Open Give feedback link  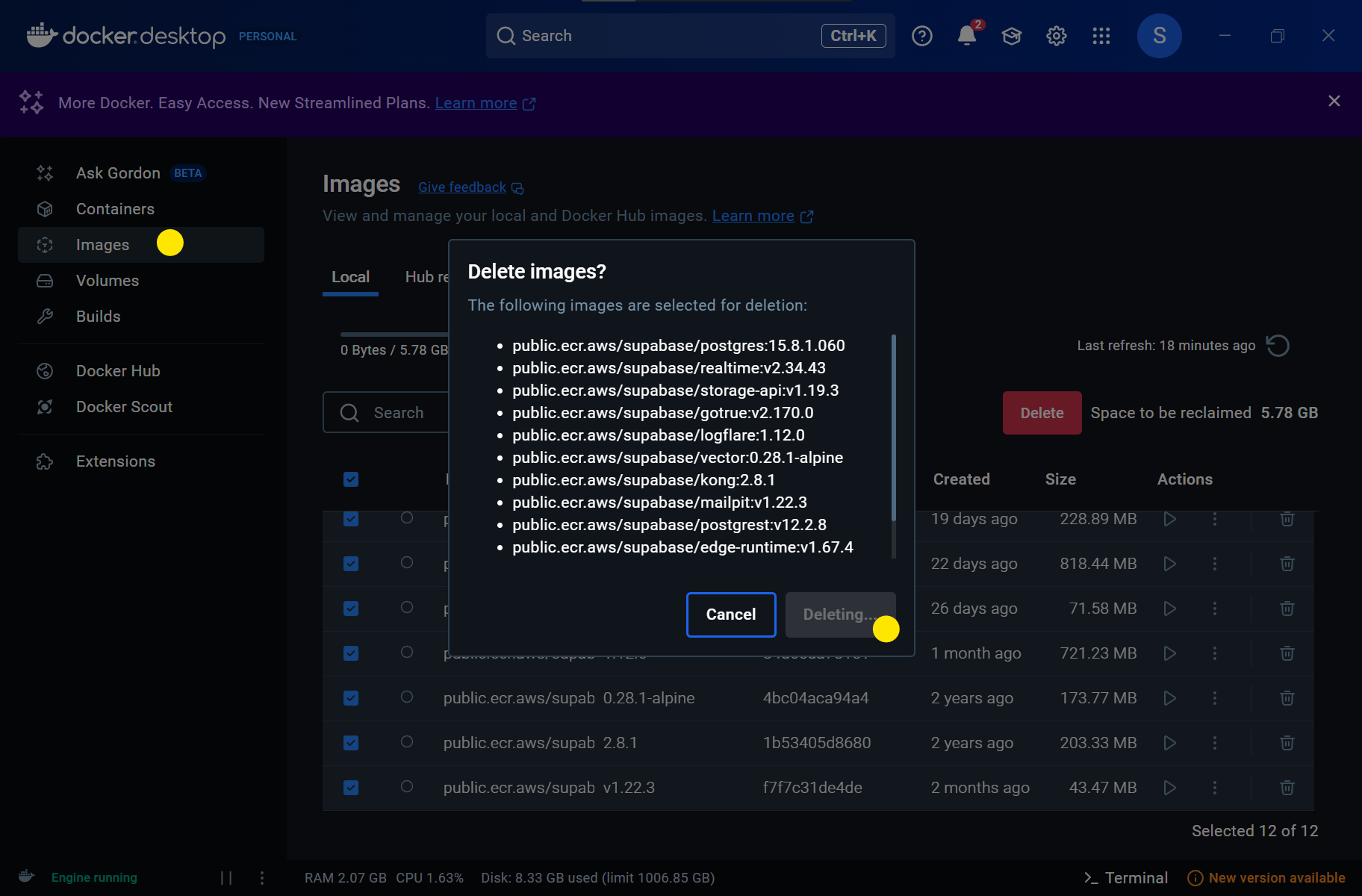pos(470,187)
